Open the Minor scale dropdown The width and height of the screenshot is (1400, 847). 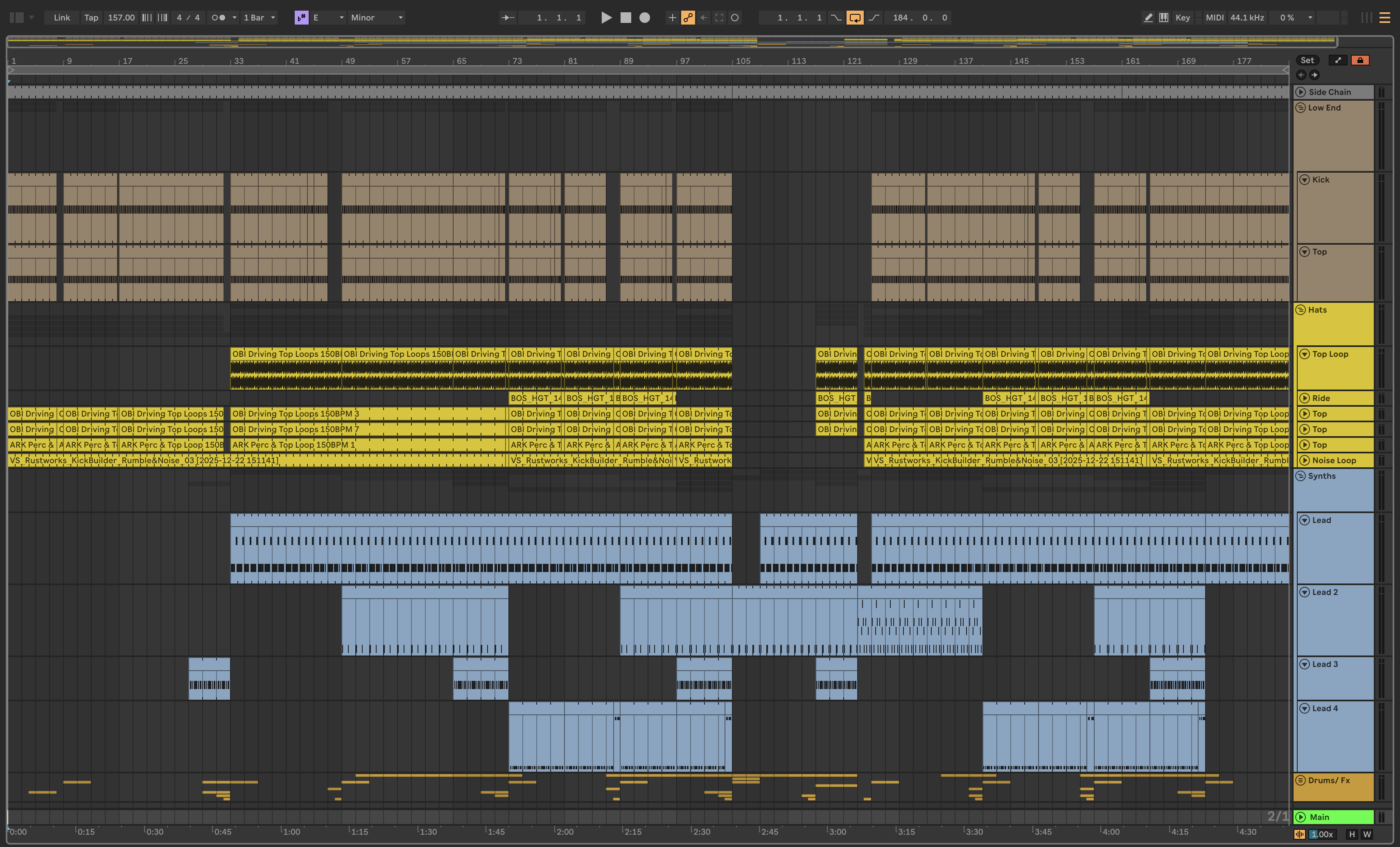pos(376,18)
